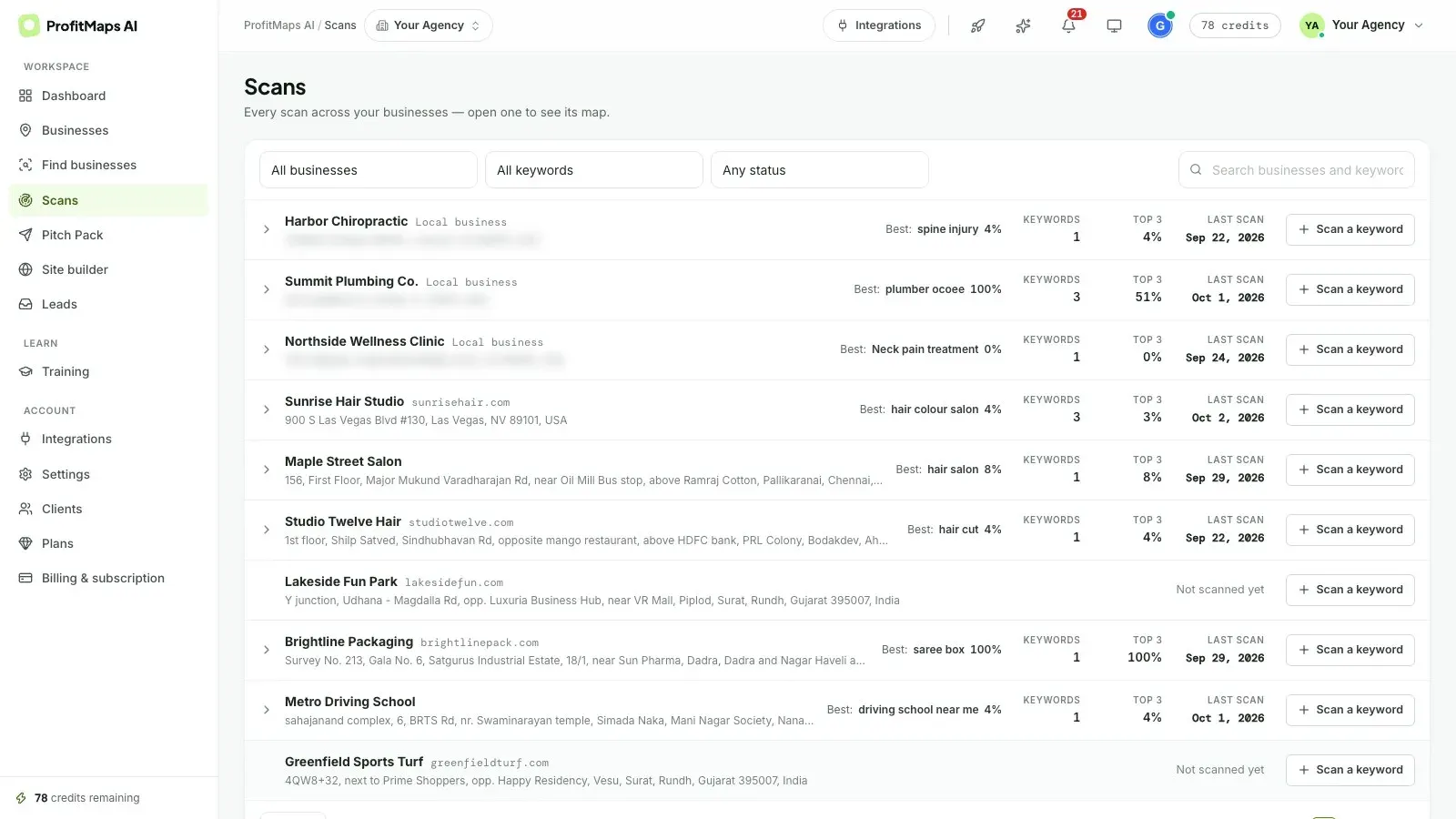Screen dimensions: 1456x819
Task: Expand the Brightline Packaging row
Action: pos(267,650)
